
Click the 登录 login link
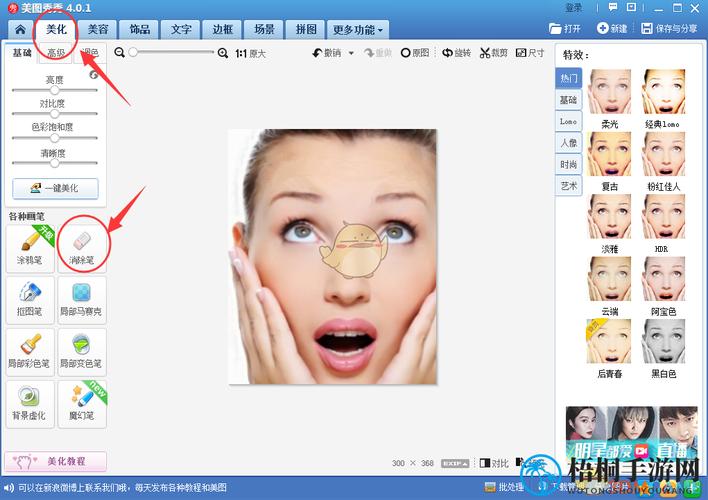[573, 8]
